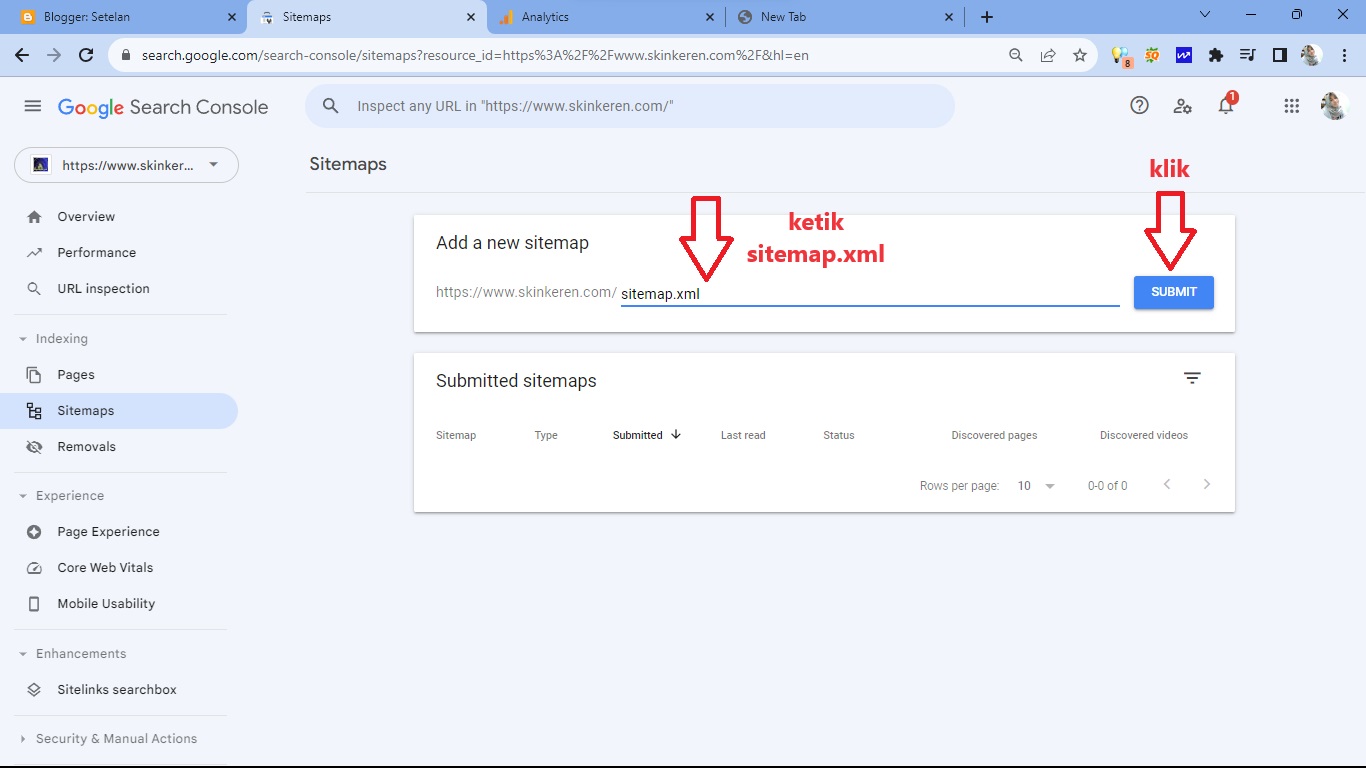The width and height of the screenshot is (1366, 768).
Task: Click the browser forward arrow
Action: [x=54, y=56]
